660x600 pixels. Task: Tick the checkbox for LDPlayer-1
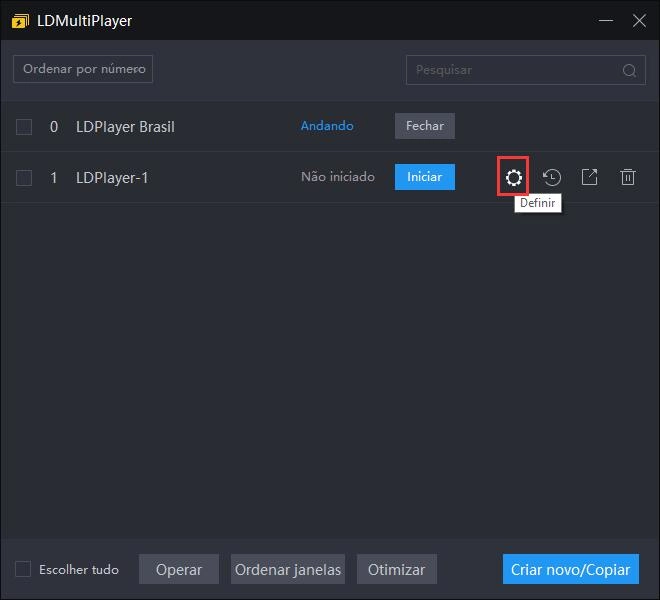24,177
